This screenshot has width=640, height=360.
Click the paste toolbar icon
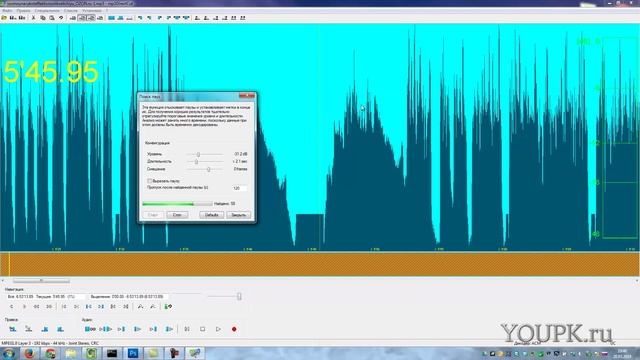[52, 18]
